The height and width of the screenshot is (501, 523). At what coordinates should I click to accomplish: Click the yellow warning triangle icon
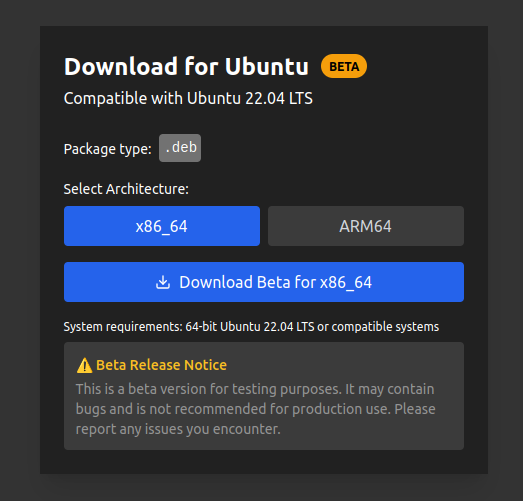84,365
